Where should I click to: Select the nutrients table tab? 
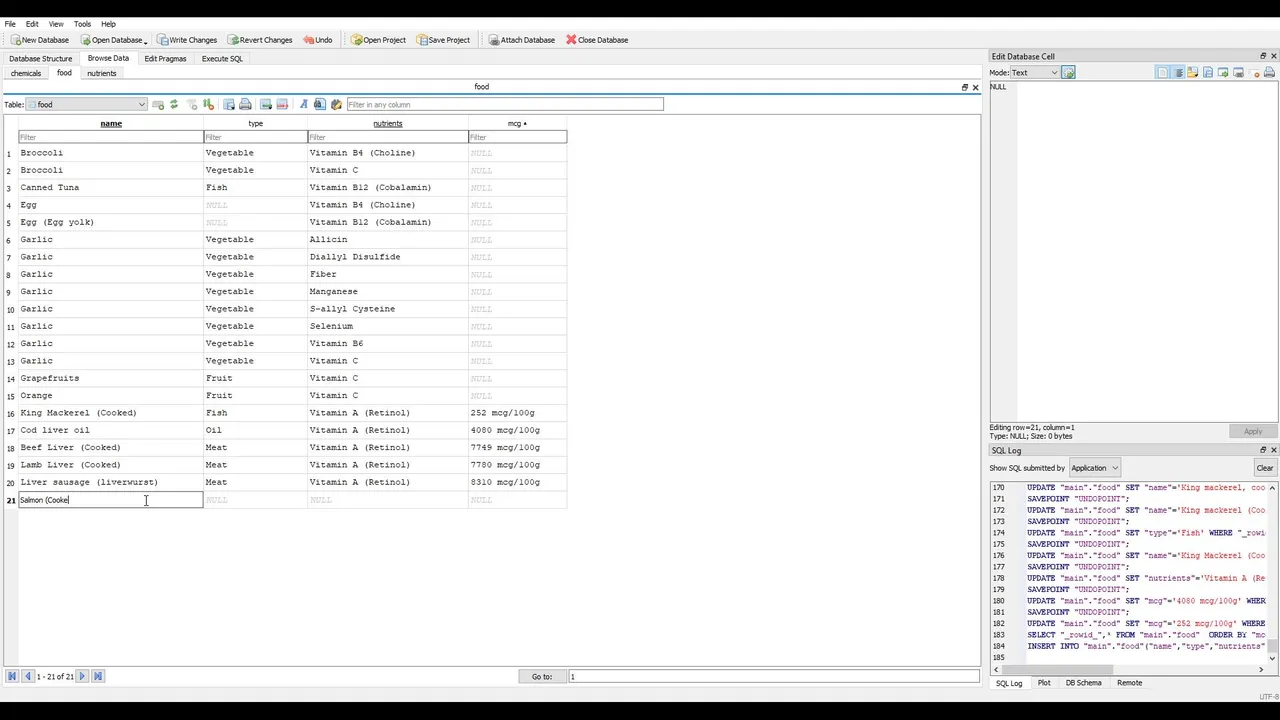(x=101, y=73)
